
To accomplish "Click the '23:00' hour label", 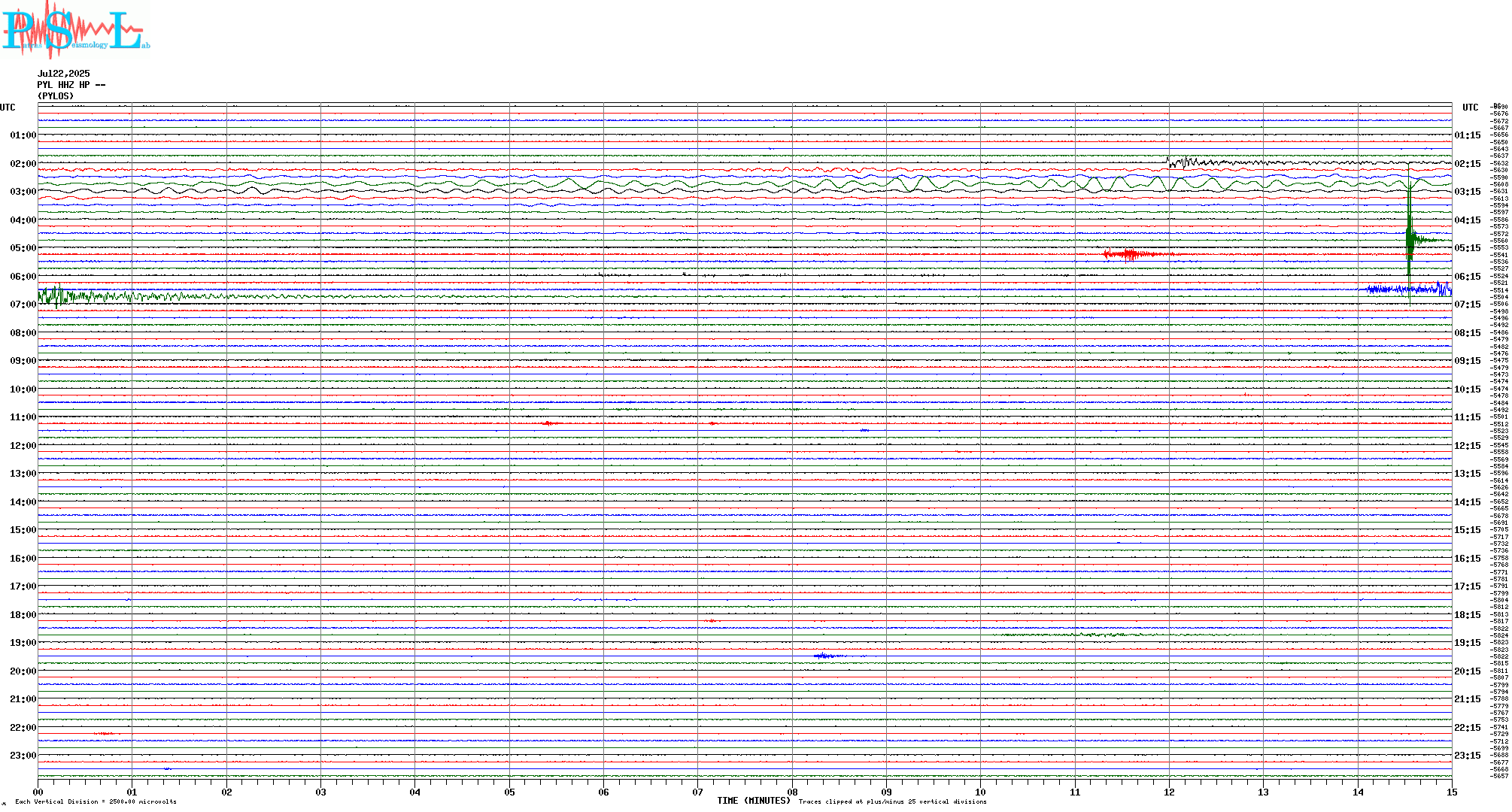I will (x=23, y=756).
